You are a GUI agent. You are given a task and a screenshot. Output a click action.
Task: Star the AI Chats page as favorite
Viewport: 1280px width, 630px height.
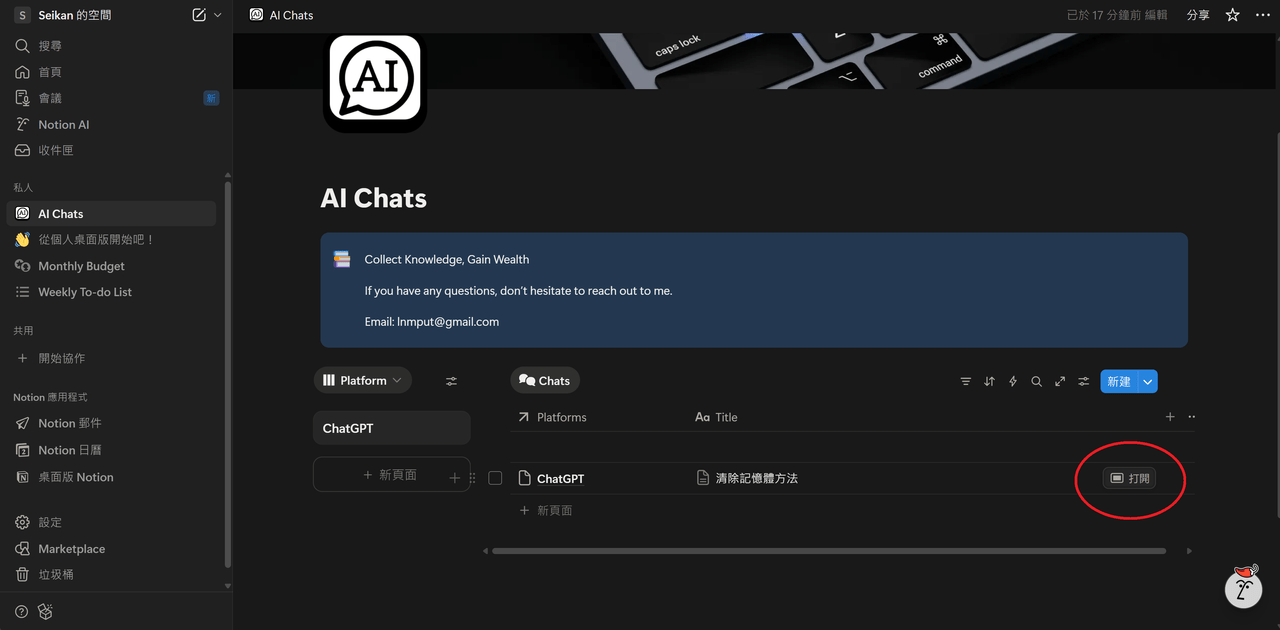point(1232,15)
